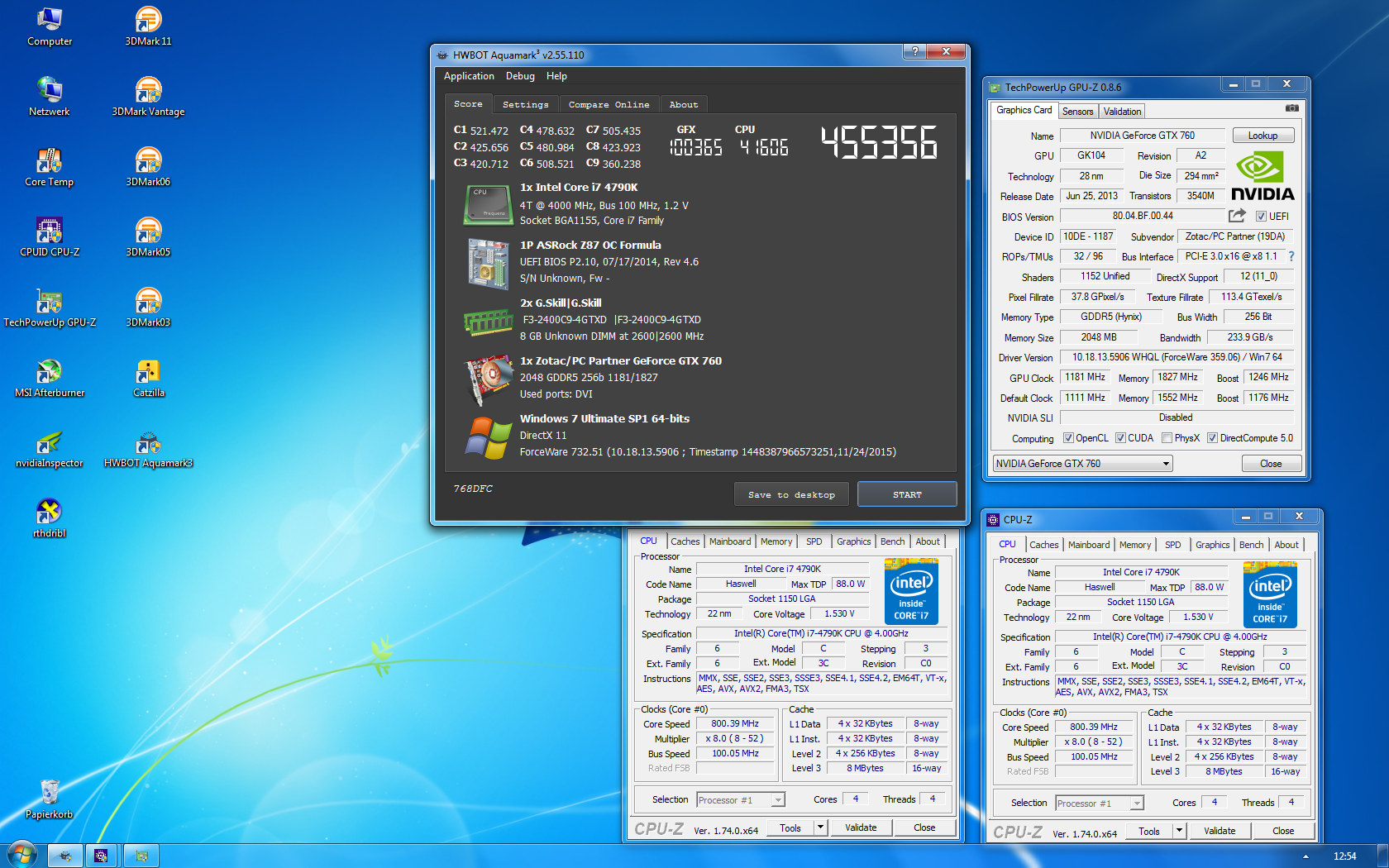
Task: Click the Aquamark taskbar button
Action: coord(64,856)
